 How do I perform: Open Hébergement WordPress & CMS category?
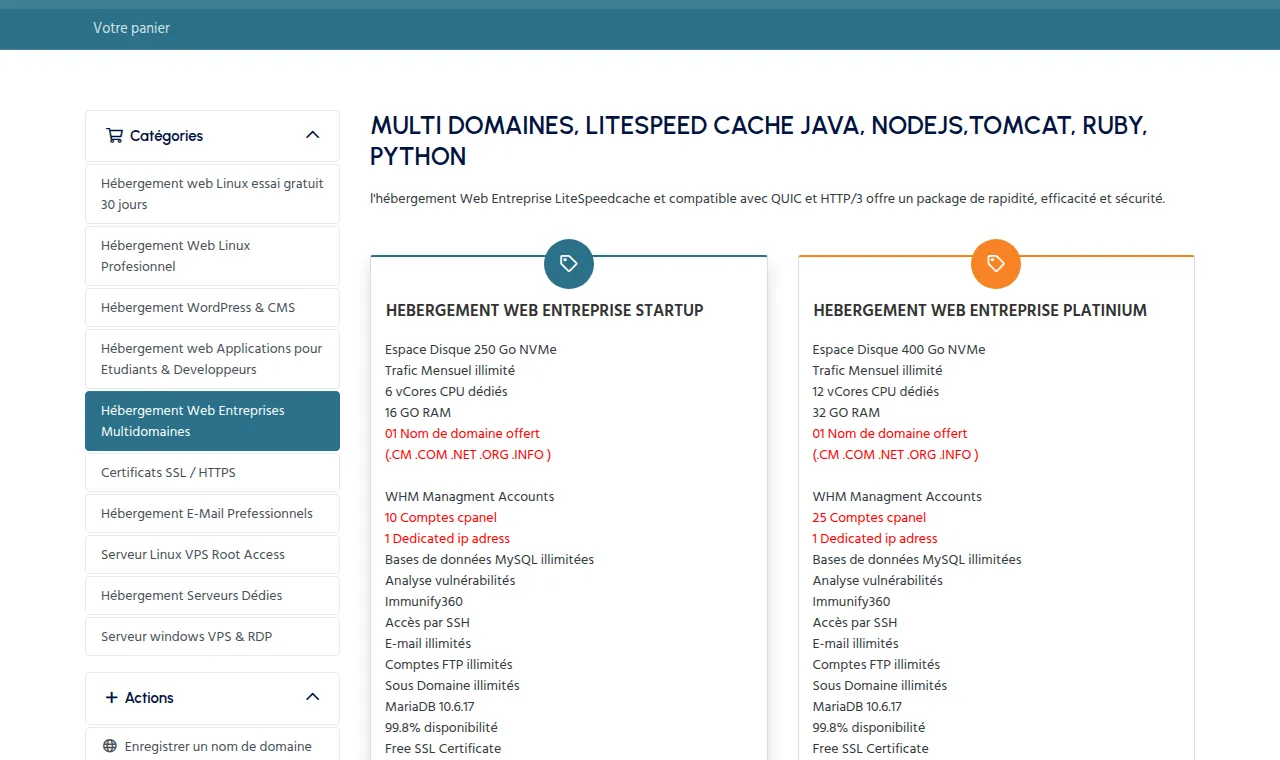point(212,307)
